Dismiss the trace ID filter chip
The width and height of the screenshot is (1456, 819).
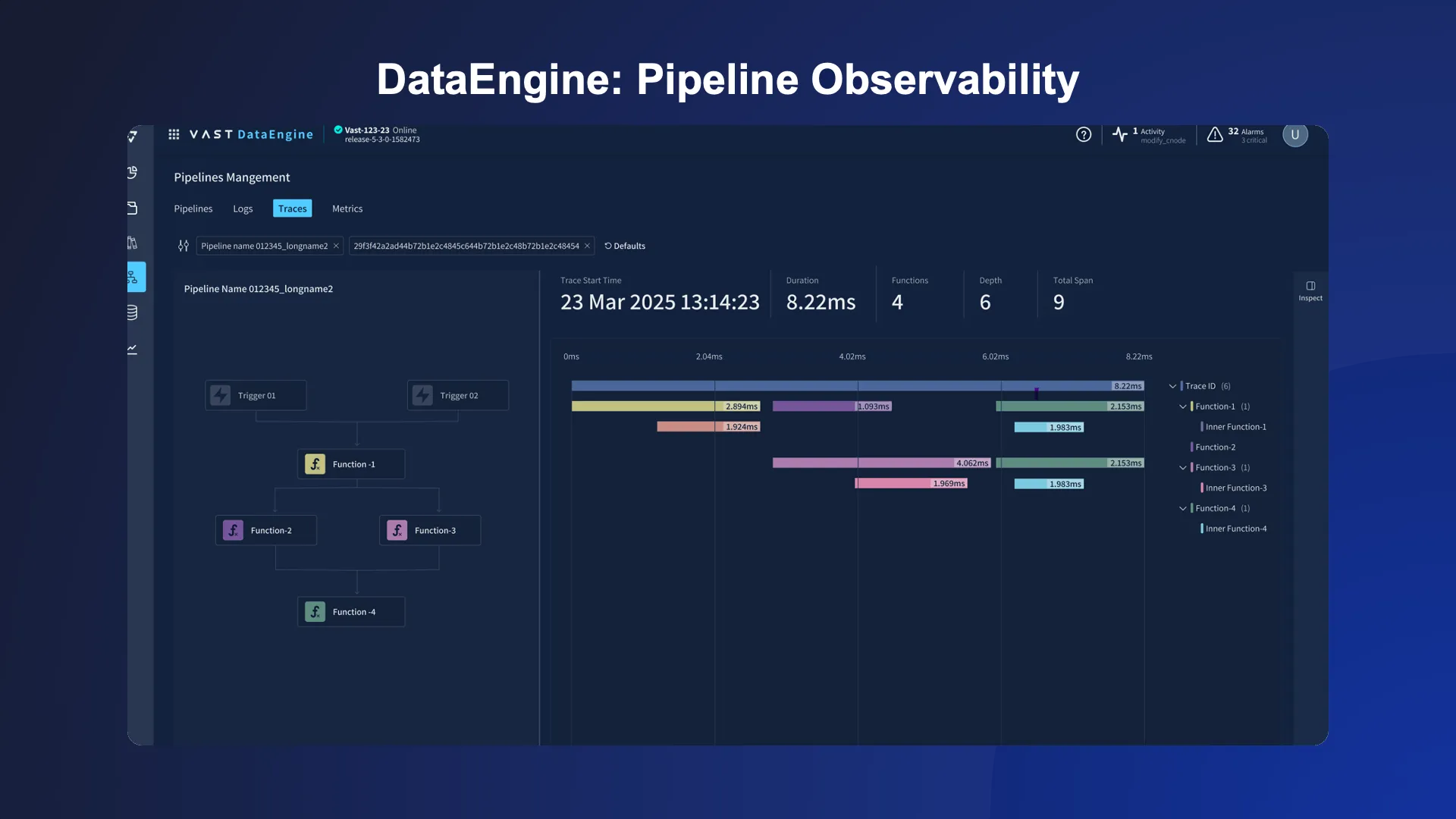[588, 246]
